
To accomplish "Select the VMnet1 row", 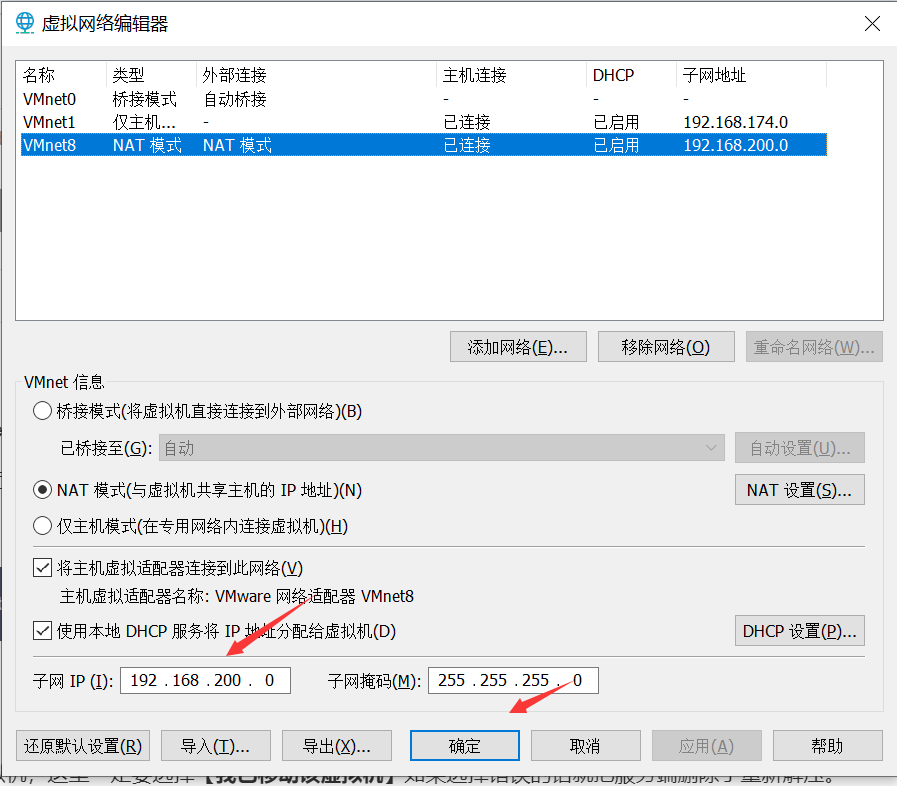I will (424, 122).
